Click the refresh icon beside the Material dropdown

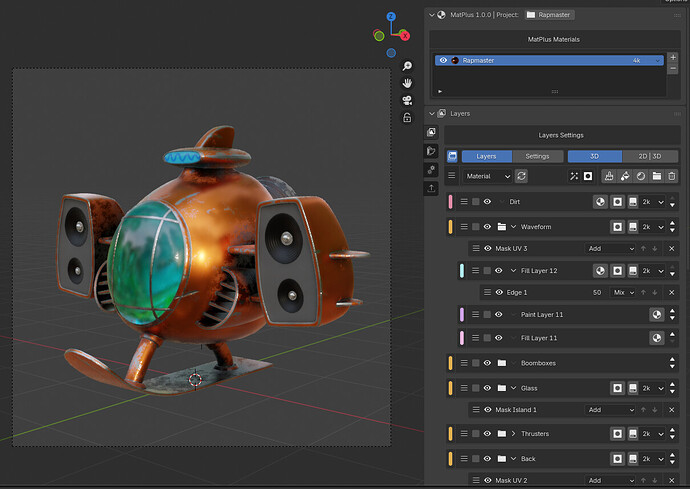[x=521, y=176]
